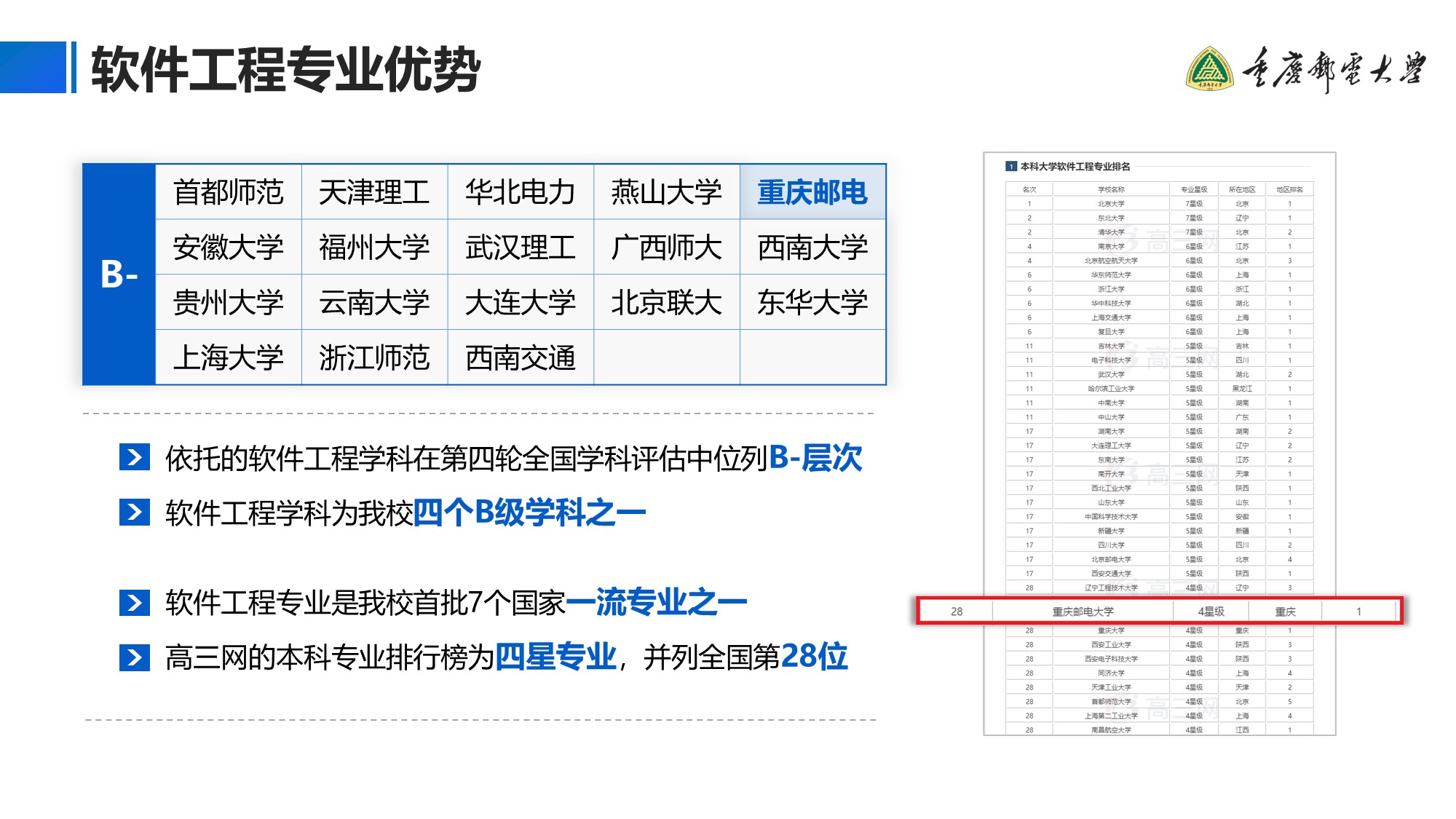Click 重庆 region in the highlighted ranking row
This screenshot has height=819, width=1456.
1285,612
